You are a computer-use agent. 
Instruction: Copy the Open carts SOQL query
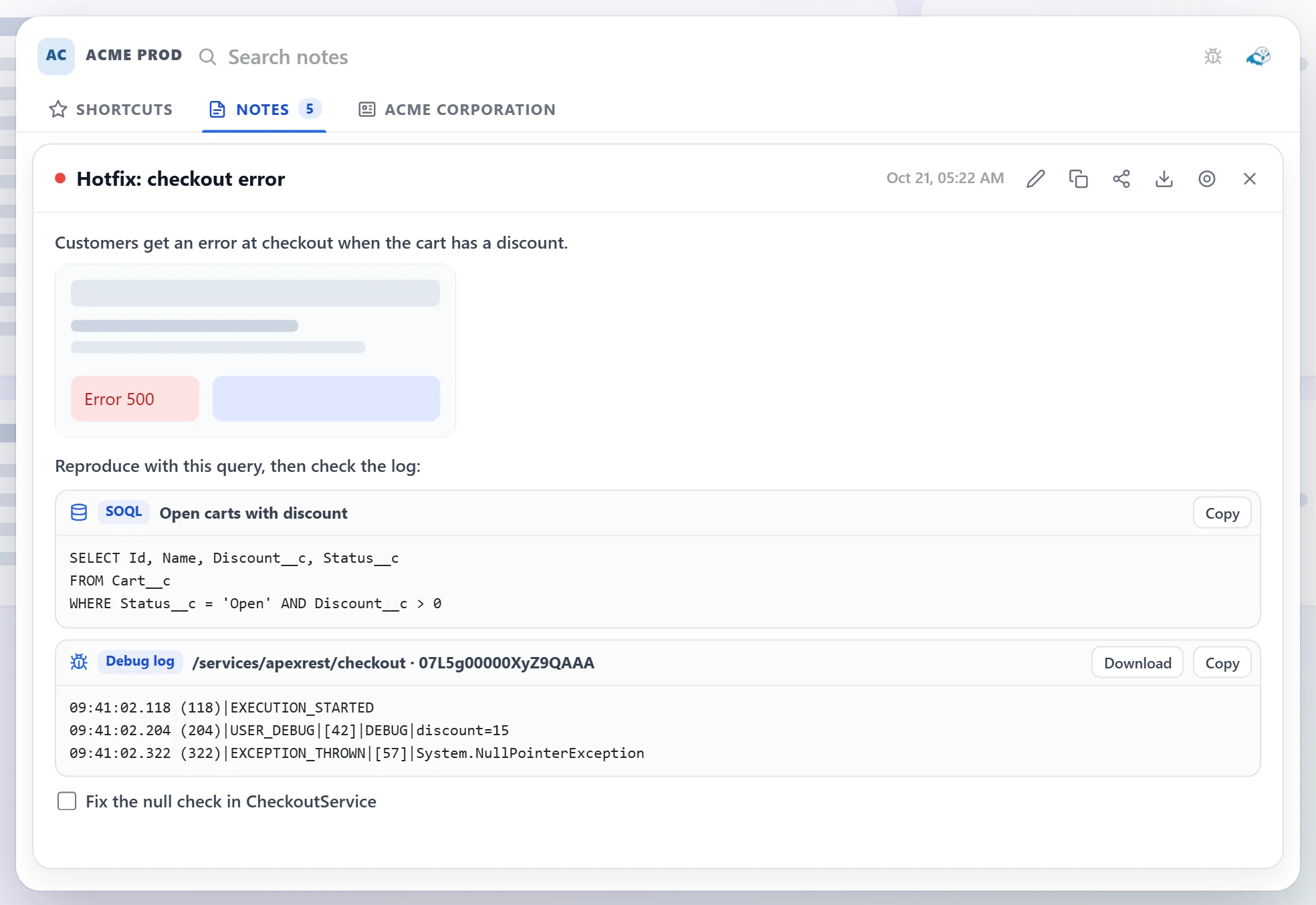1222,513
